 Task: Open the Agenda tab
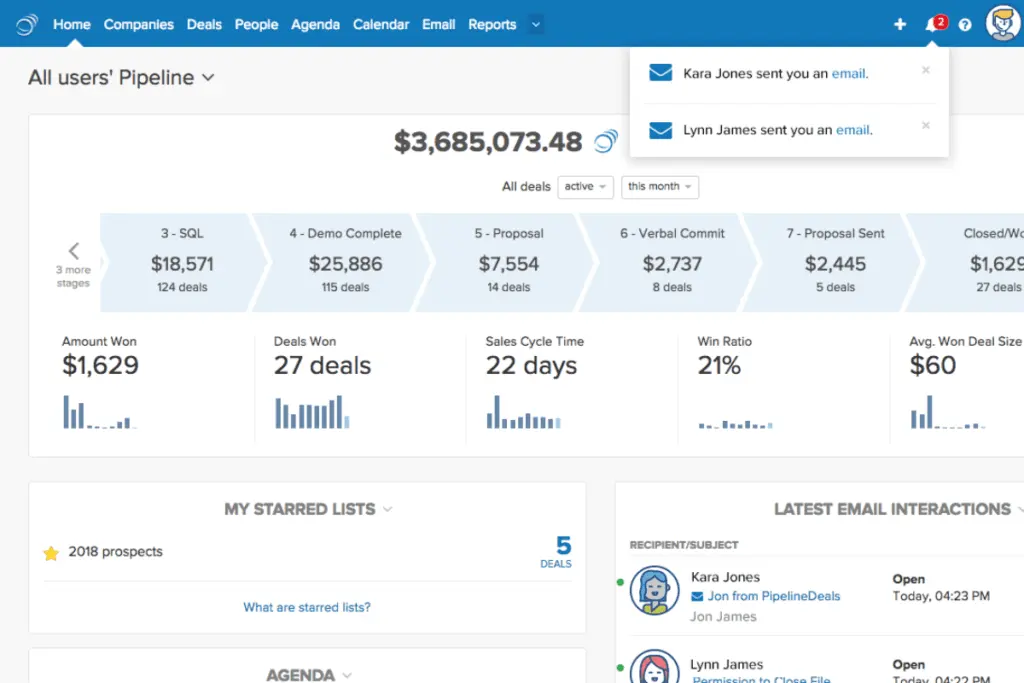click(x=315, y=25)
